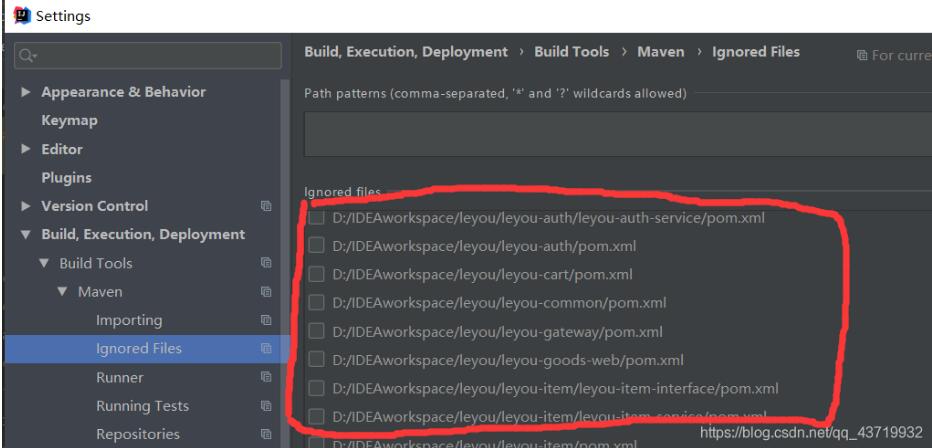Click the 'For current project' icon in header
Screen dimensions: 932x448
pyautogui.click(x=861, y=55)
